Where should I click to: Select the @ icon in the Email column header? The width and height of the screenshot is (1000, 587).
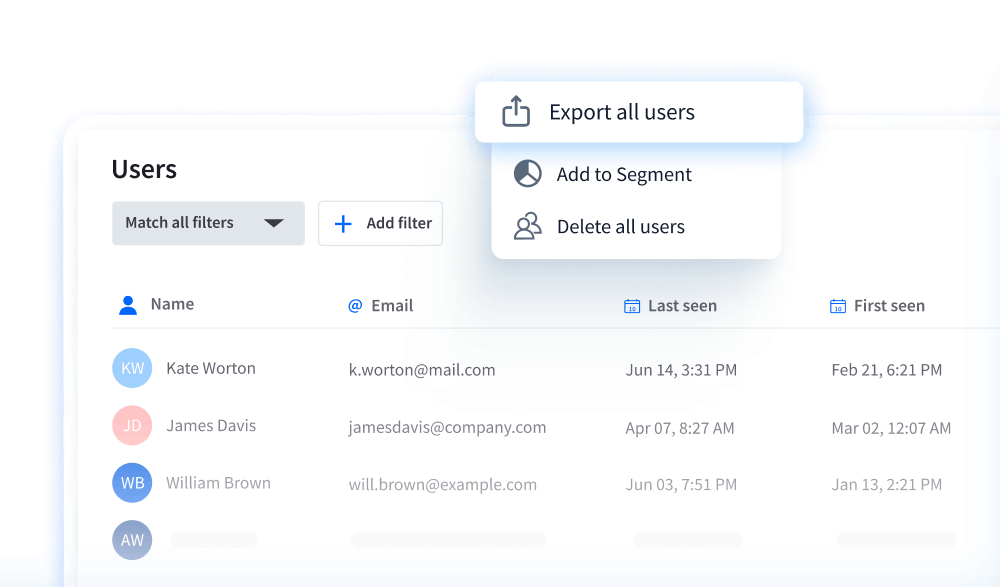355,305
